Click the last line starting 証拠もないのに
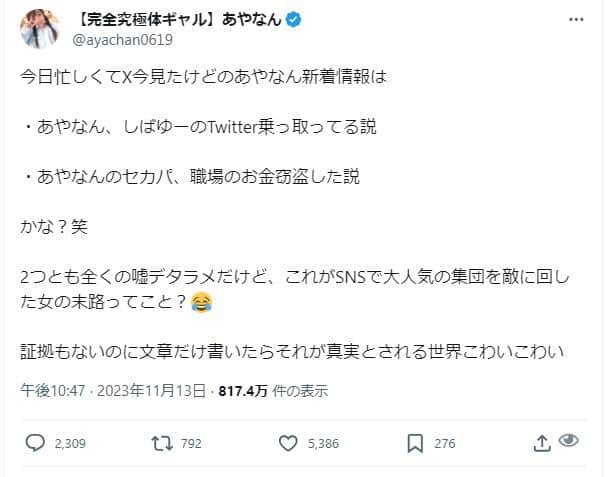 click(294, 351)
